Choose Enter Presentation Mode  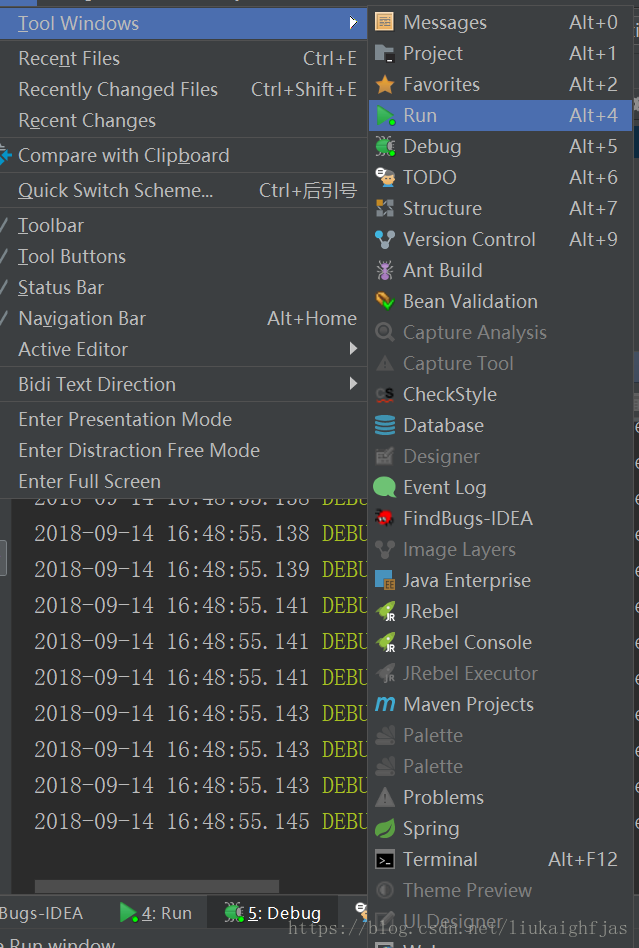(183, 419)
